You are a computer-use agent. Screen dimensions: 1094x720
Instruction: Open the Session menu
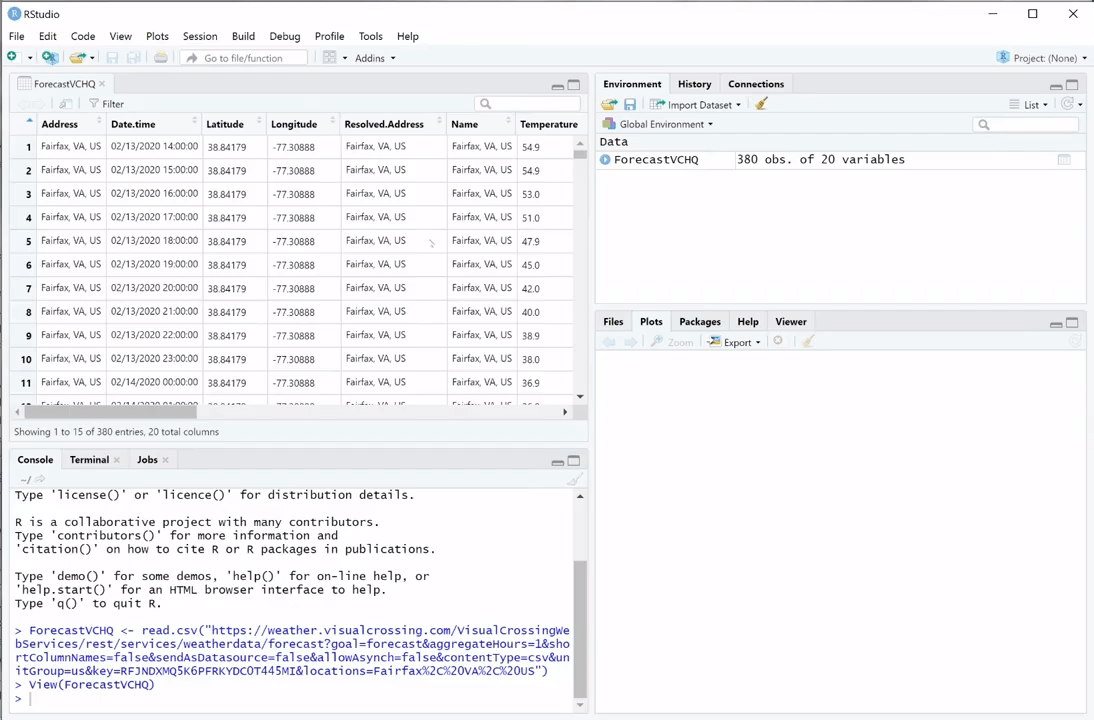(x=199, y=36)
